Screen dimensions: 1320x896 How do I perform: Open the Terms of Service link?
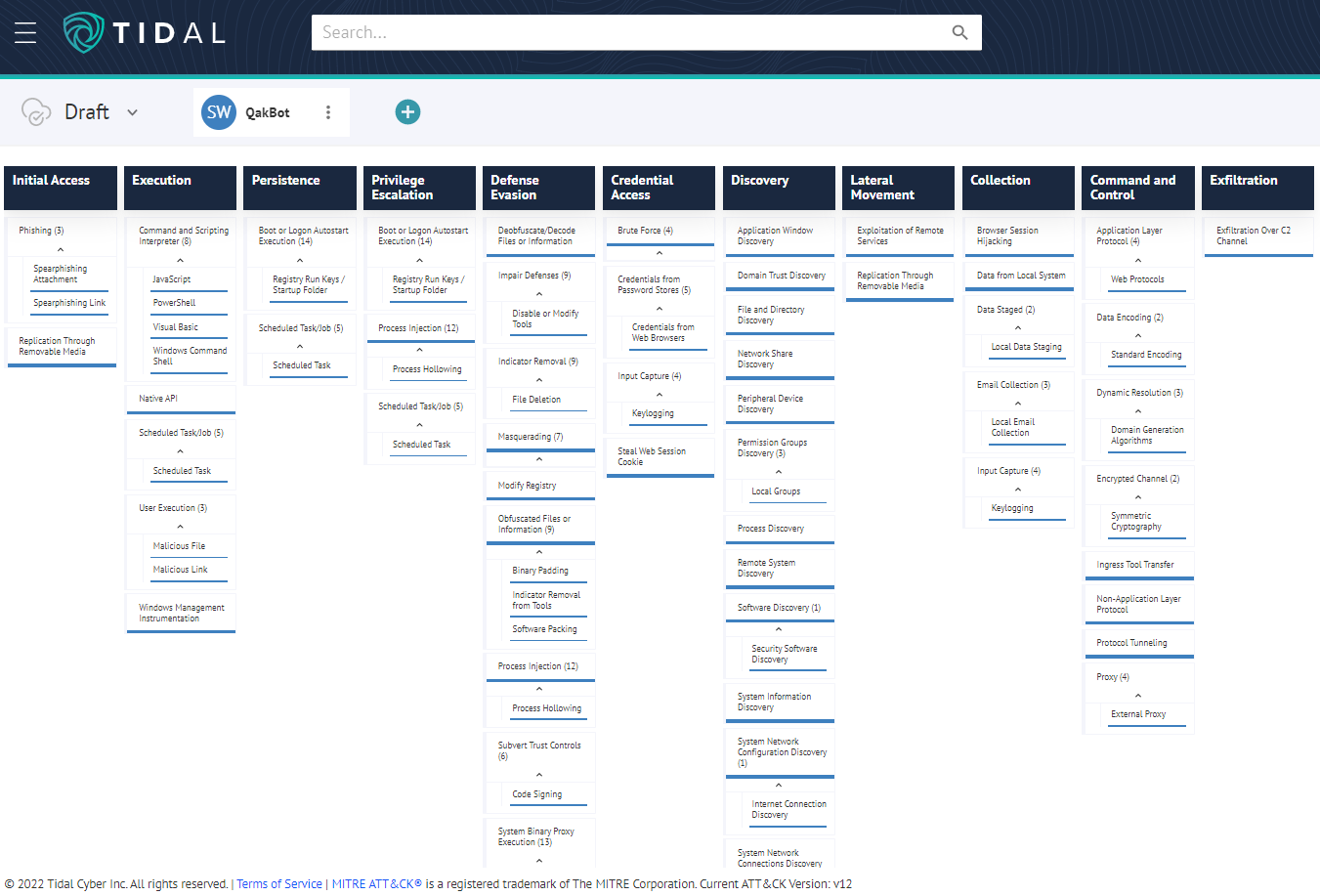pos(279,884)
